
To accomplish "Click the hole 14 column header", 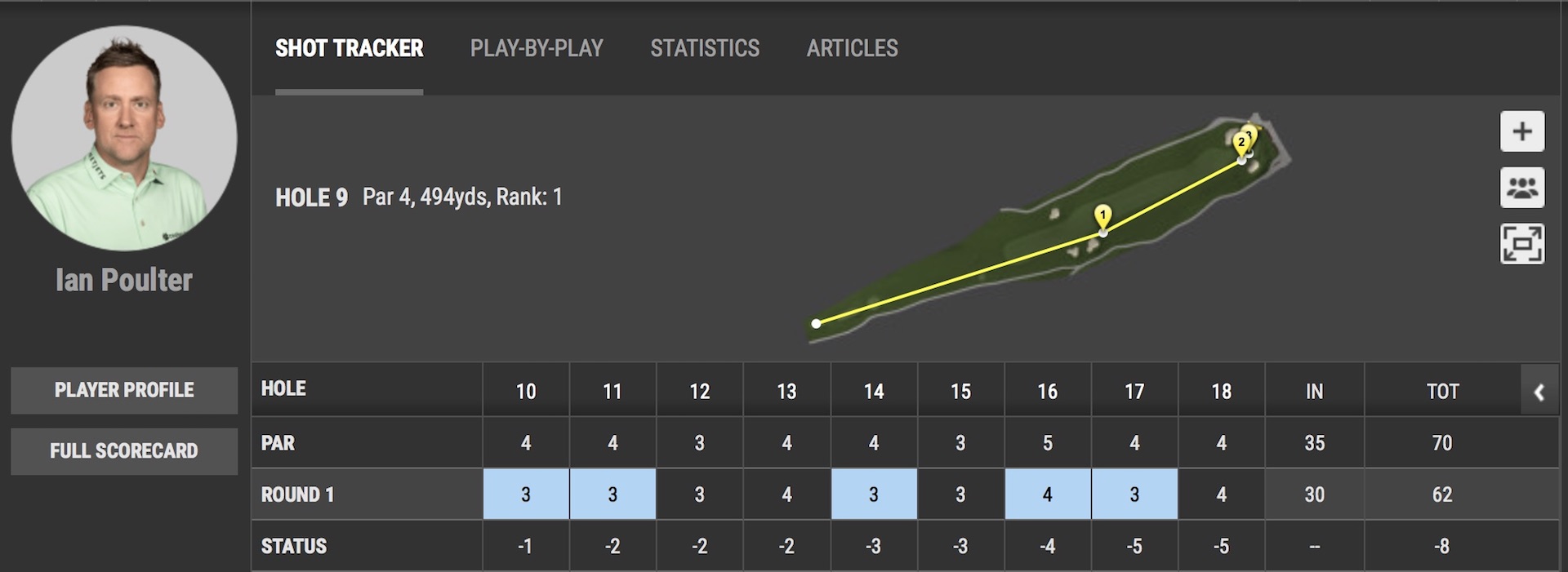I will 873,392.
